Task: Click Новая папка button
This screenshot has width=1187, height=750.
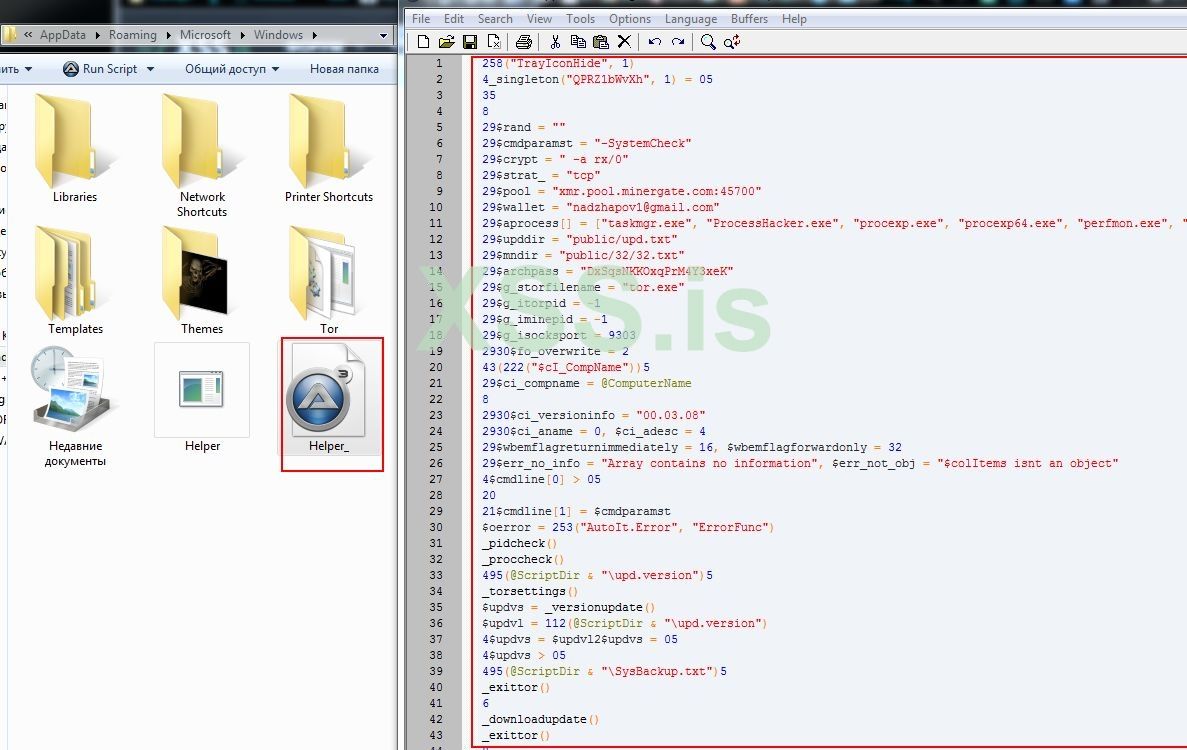Action: tap(344, 69)
